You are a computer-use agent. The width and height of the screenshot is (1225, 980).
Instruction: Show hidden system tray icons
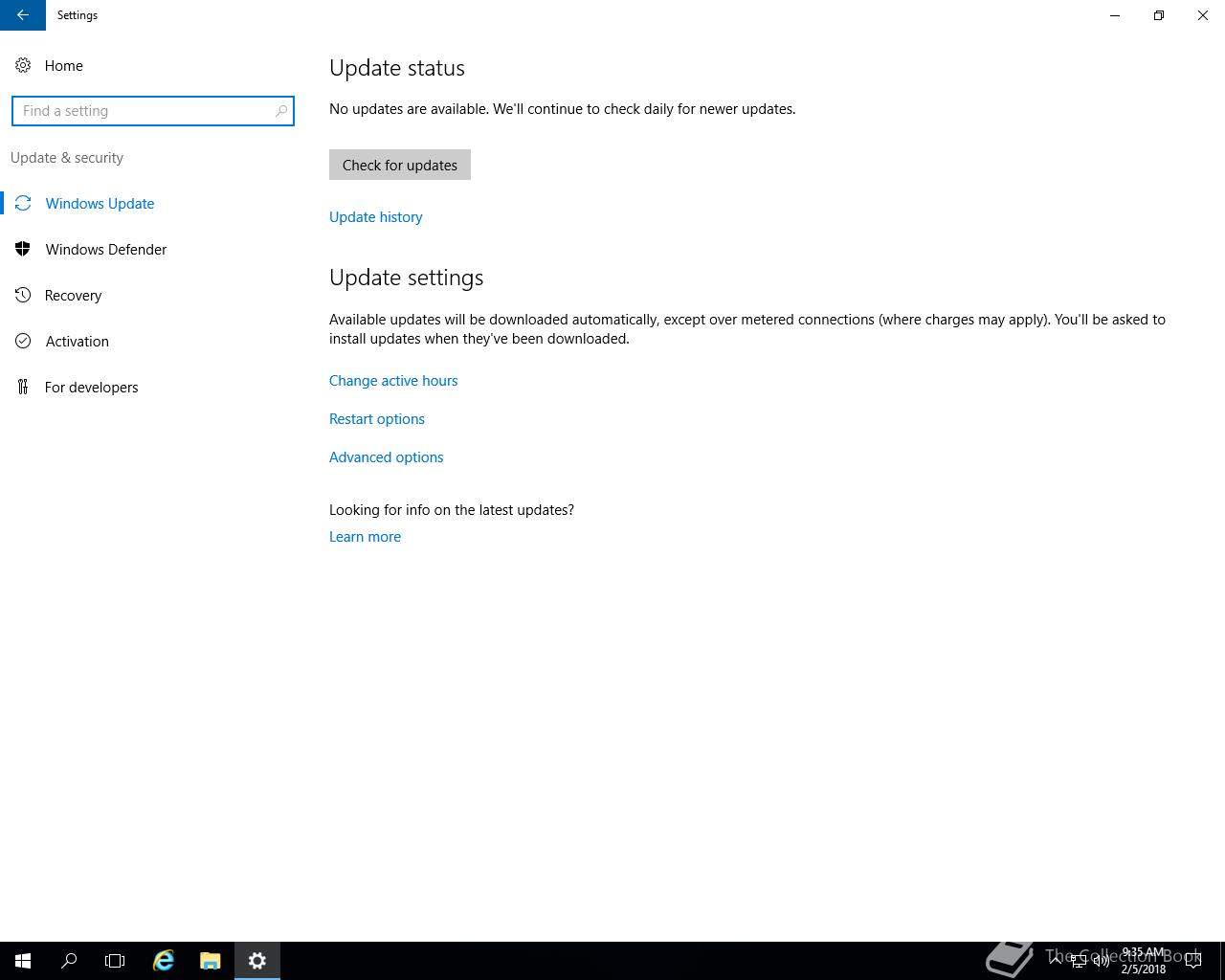[x=1056, y=961]
